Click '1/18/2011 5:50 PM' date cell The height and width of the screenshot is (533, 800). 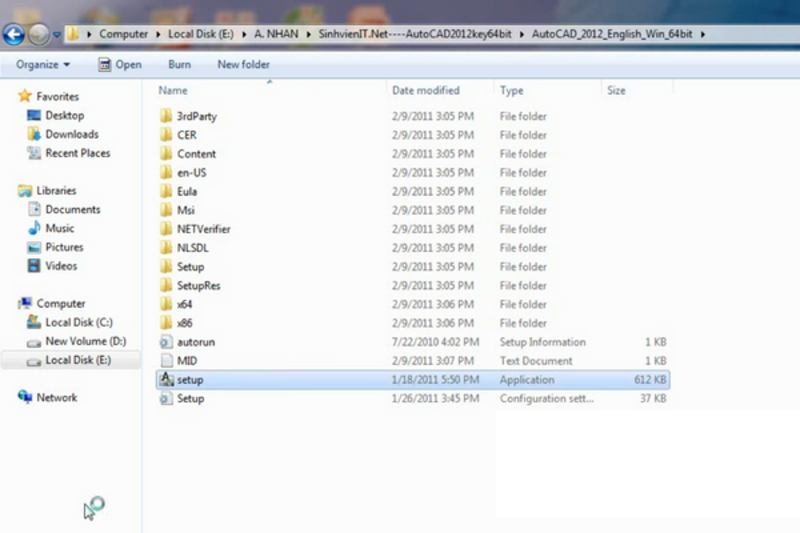pos(435,380)
